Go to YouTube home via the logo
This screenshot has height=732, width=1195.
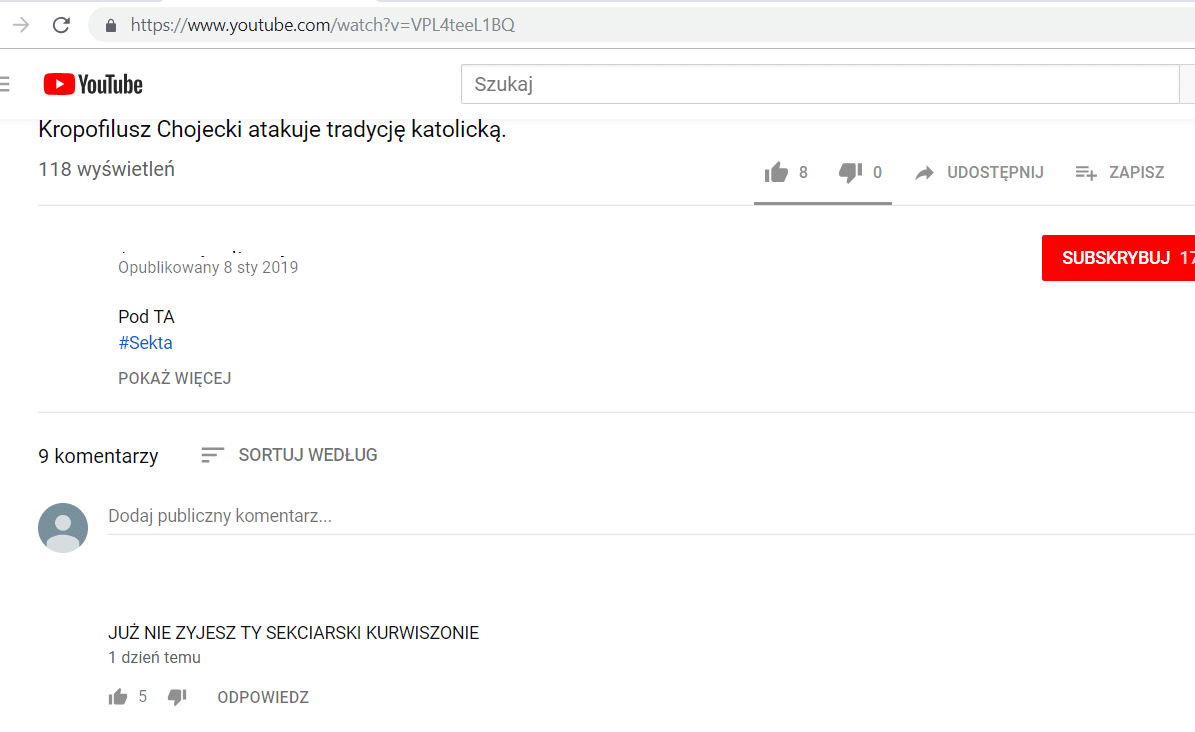tap(93, 84)
